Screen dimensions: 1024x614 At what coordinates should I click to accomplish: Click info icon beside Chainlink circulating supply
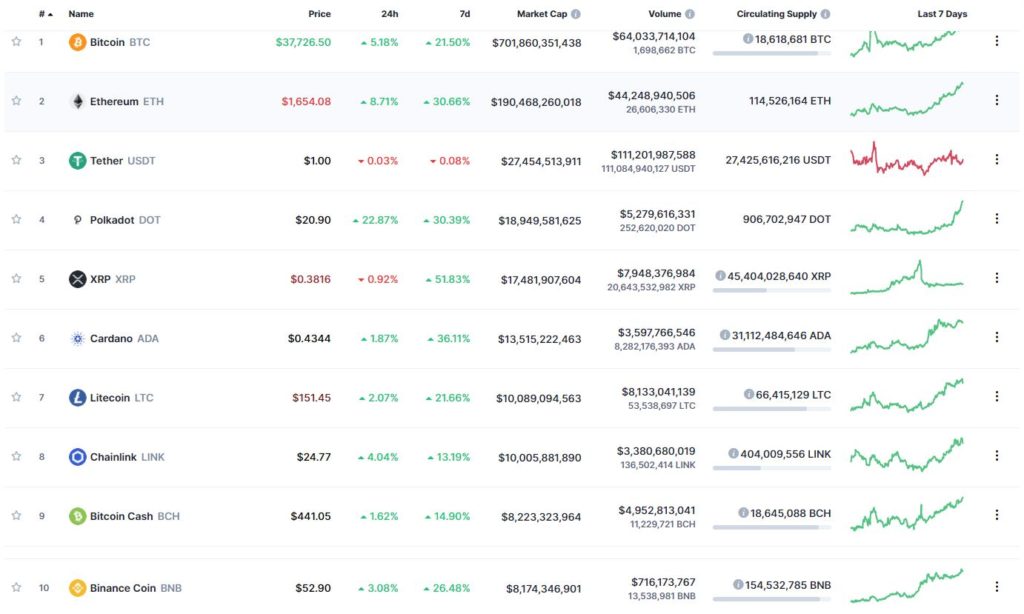coord(733,453)
